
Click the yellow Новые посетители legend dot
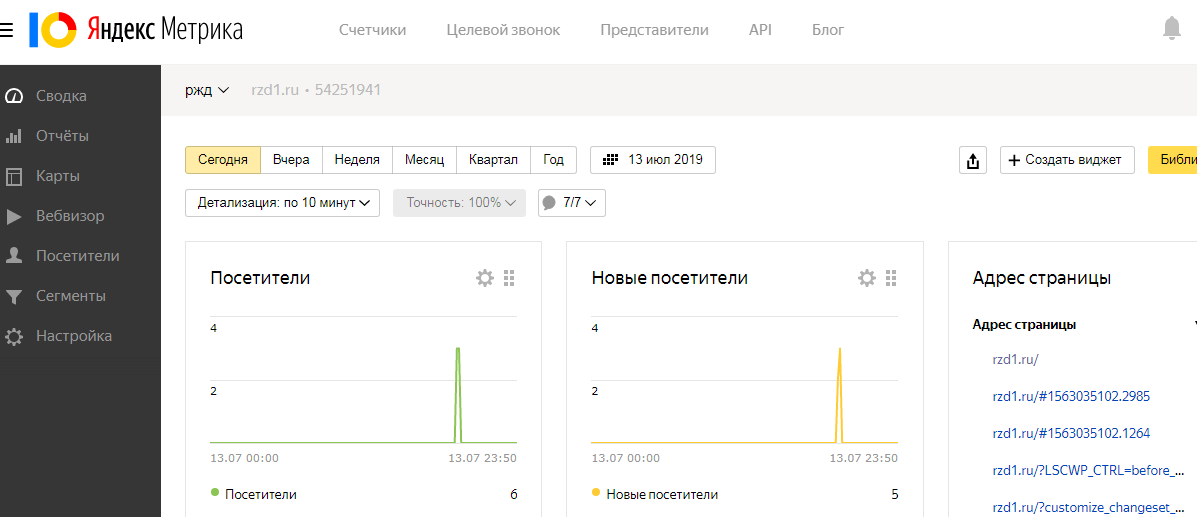(596, 493)
